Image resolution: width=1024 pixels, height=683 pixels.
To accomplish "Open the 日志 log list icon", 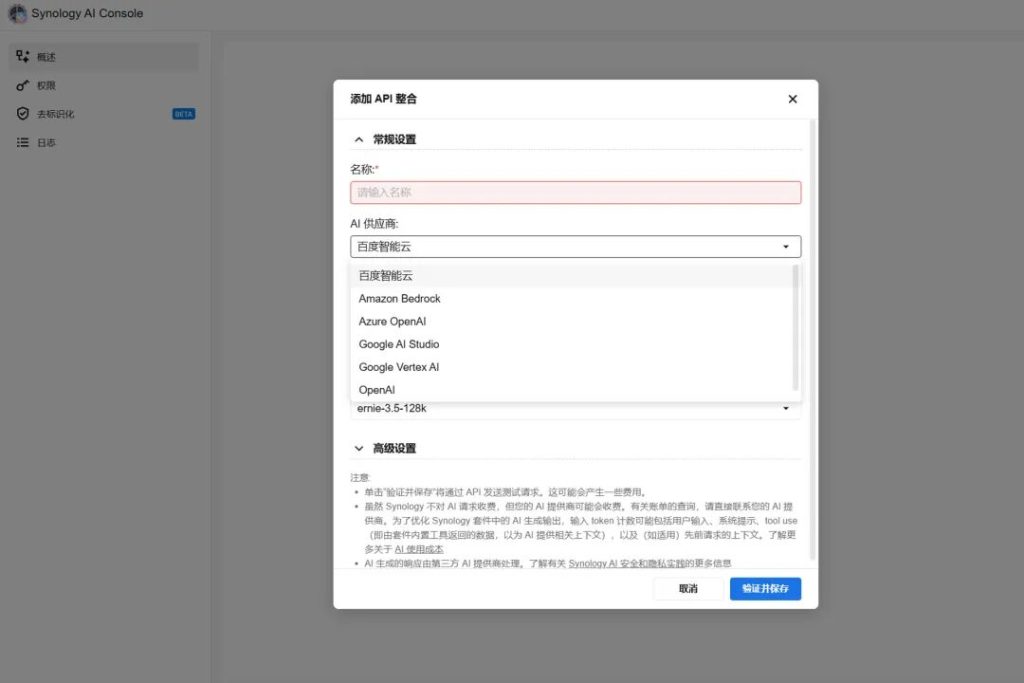I will (22, 143).
